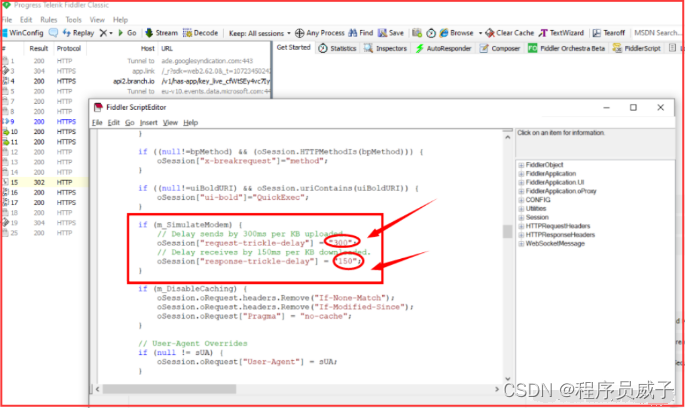Open ScriptEditor View menu

pos(170,123)
